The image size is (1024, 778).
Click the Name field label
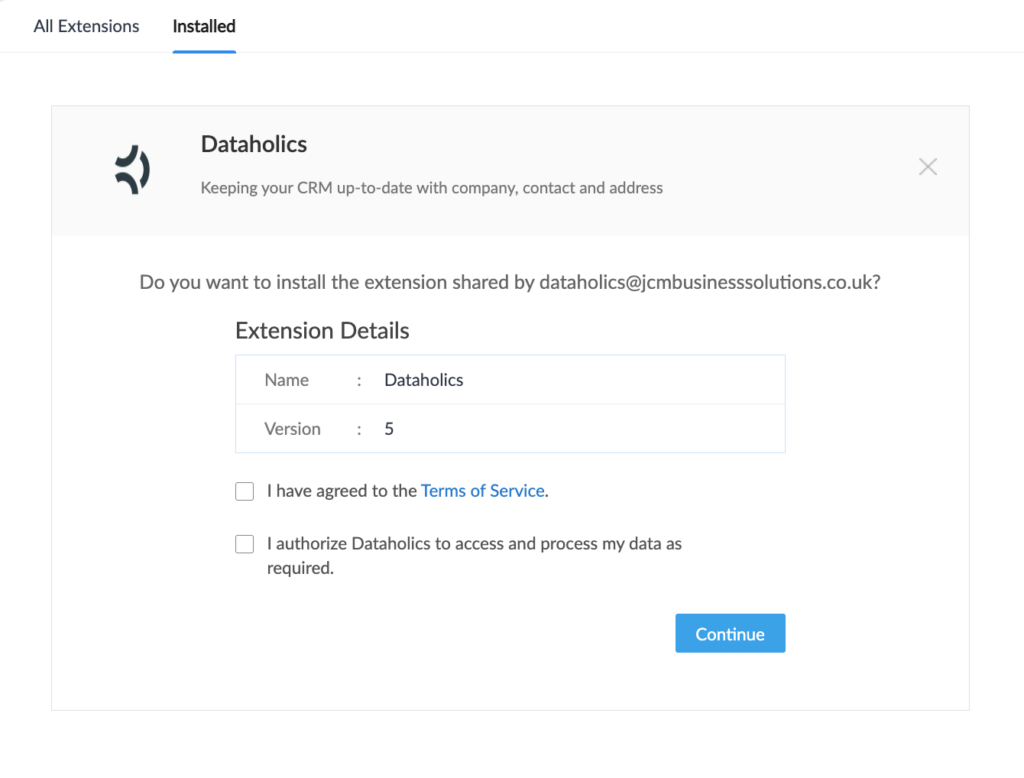(287, 380)
